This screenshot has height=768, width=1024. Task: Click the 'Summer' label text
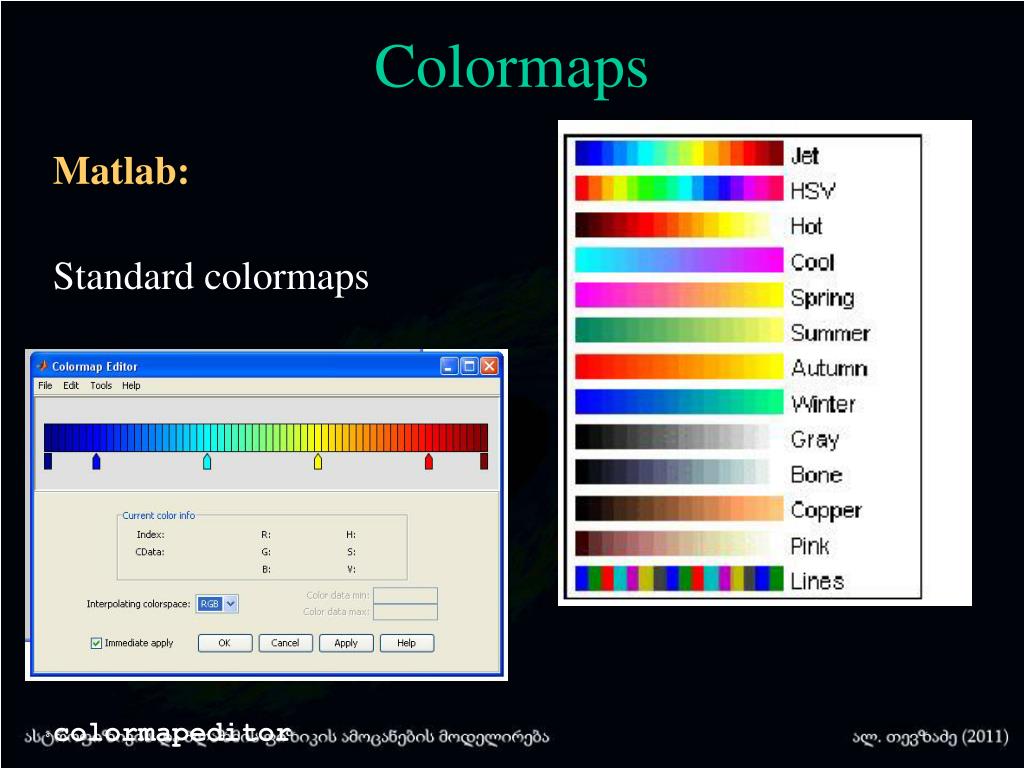pyautogui.click(x=831, y=333)
